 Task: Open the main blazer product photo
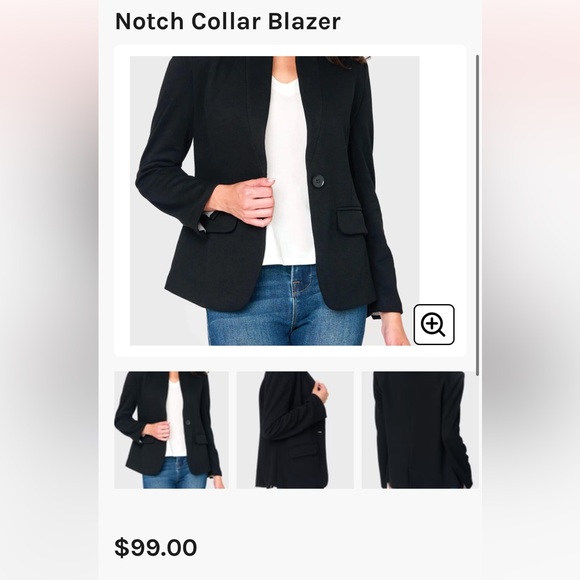pyautogui.click(x=274, y=201)
